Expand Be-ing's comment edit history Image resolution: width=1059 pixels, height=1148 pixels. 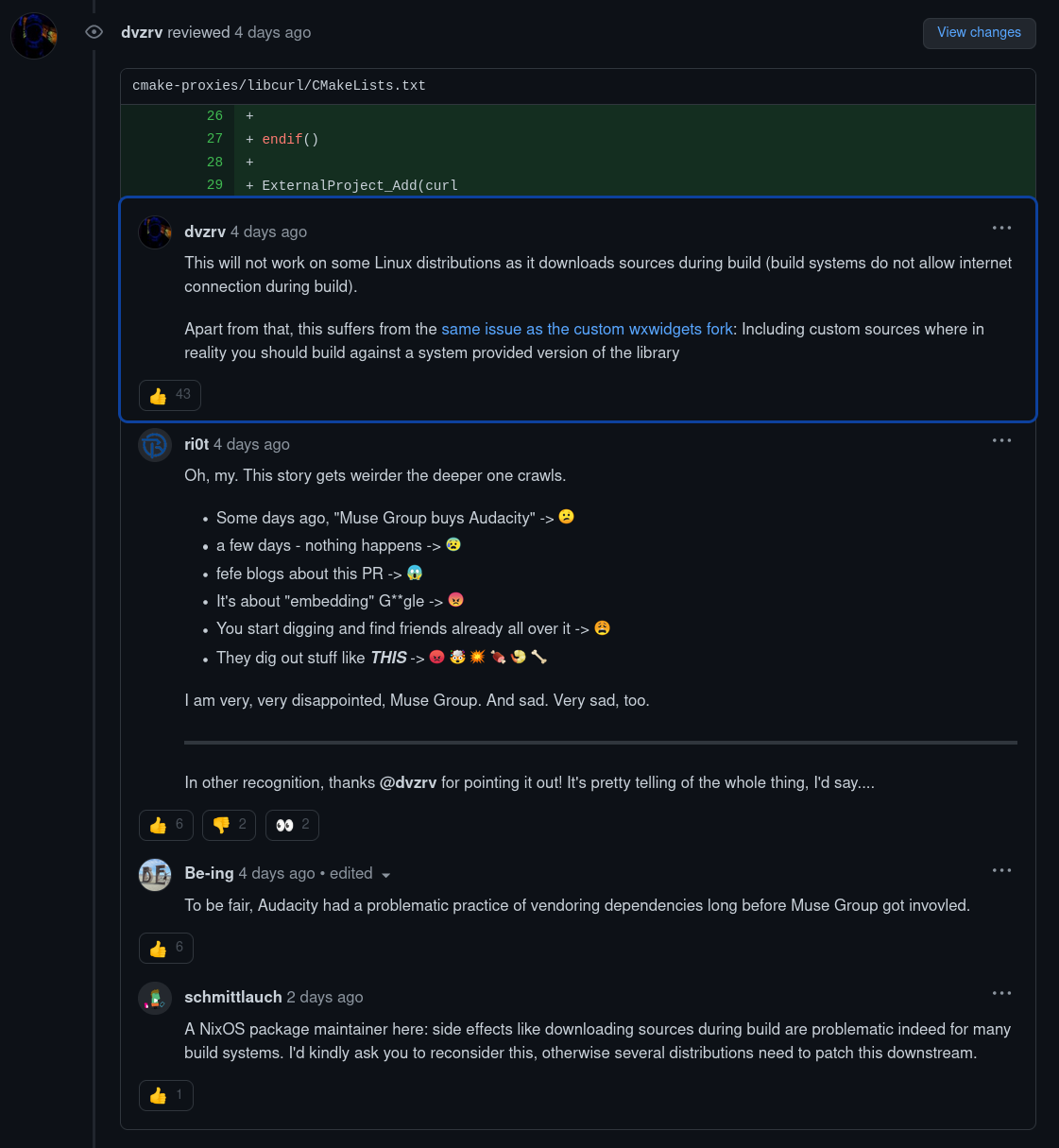coord(385,875)
